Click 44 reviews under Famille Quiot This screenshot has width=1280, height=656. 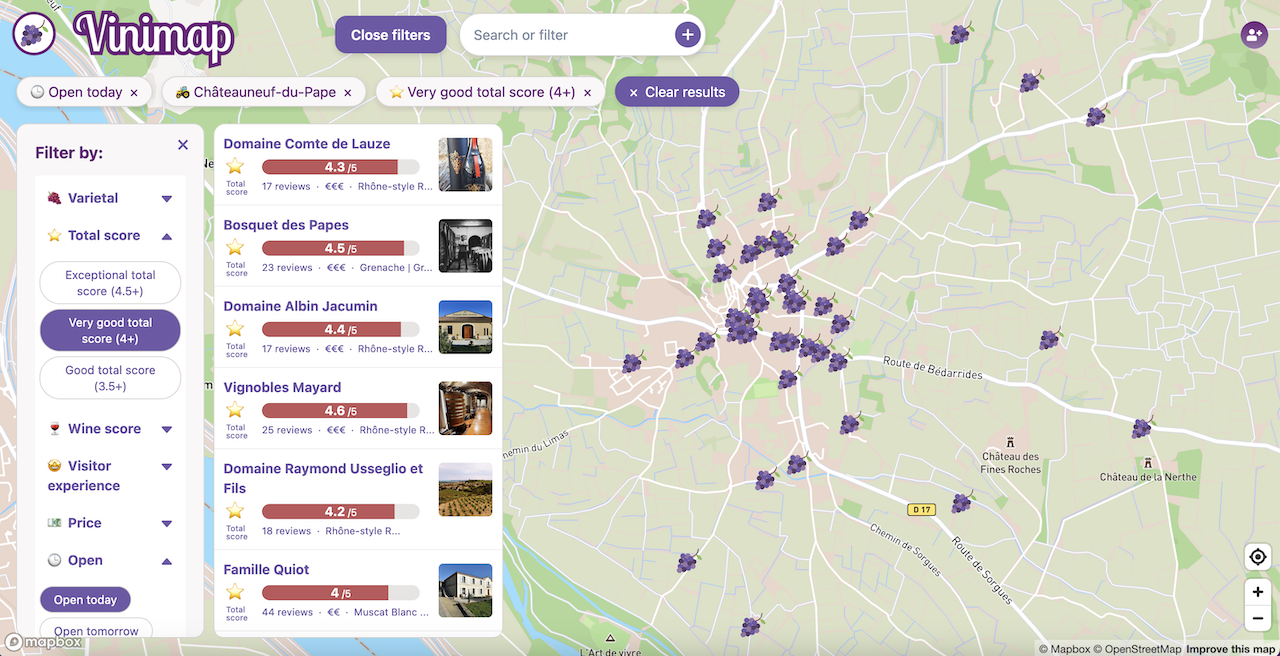tap(287, 612)
